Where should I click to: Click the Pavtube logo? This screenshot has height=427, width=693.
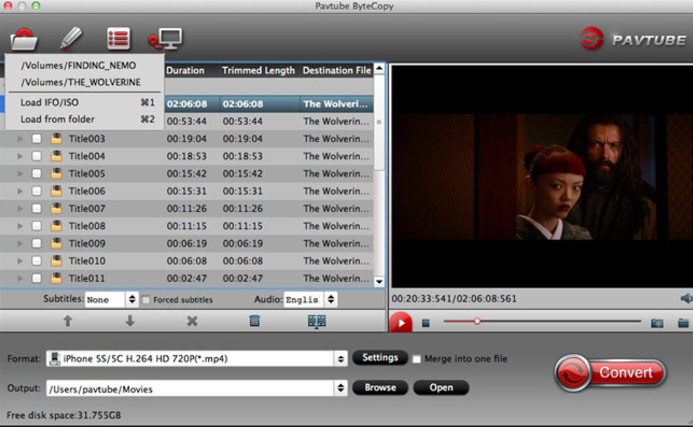[633, 39]
